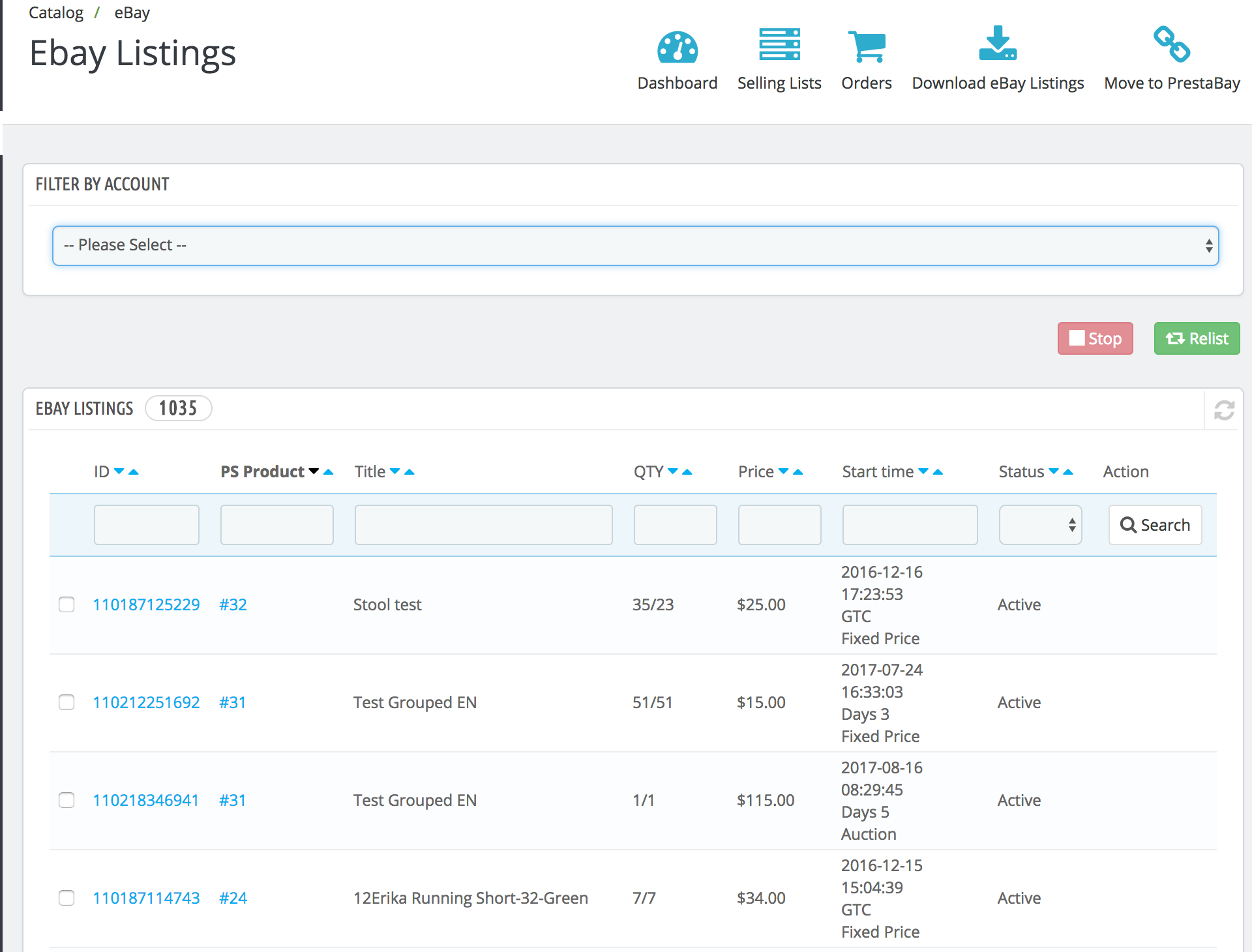Image resolution: width=1252 pixels, height=952 pixels.
Task: Click the $115.00 price cell
Action: click(766, 800)
